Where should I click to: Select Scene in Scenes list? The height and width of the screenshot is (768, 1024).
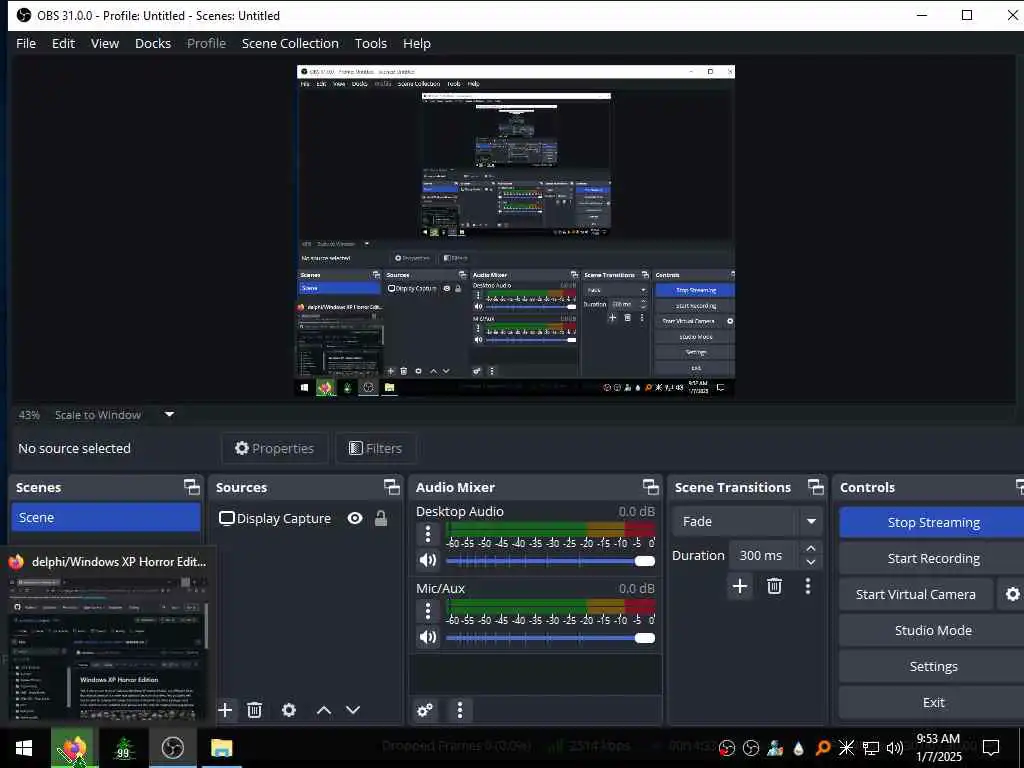(106, 517)
